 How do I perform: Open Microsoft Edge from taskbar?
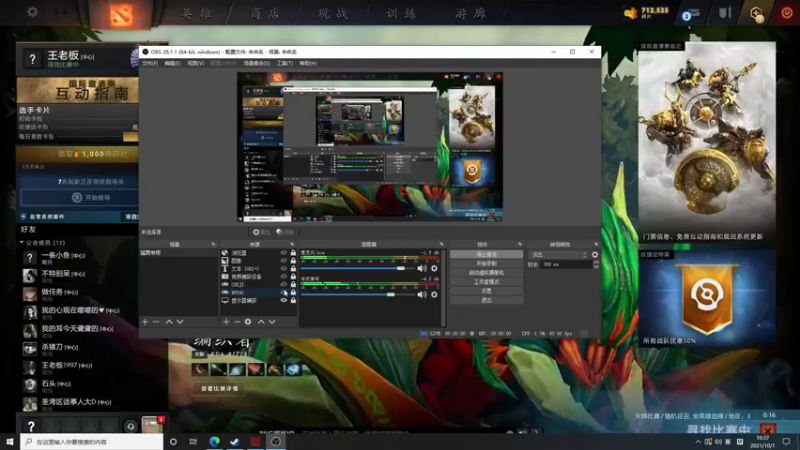click(x=214, y=442)
